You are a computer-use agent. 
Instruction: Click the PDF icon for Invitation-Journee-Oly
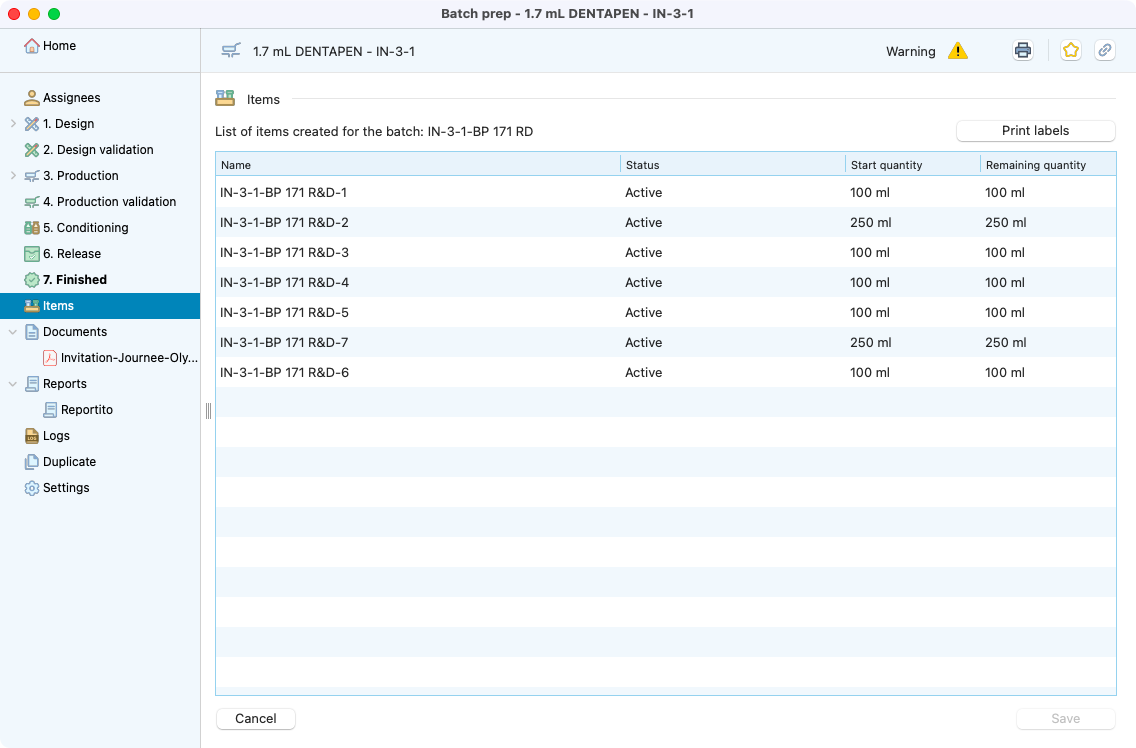coord(50,358)
